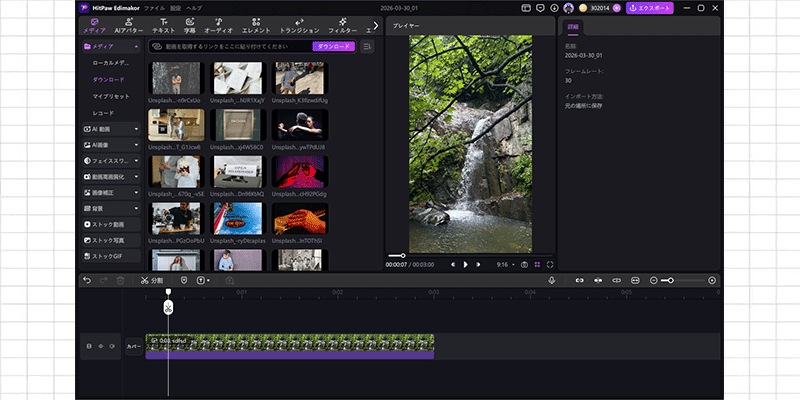This screenshot has height=400, width=800.
Task: Toggle the track mute speaker icon
Action: pos(111,346)
